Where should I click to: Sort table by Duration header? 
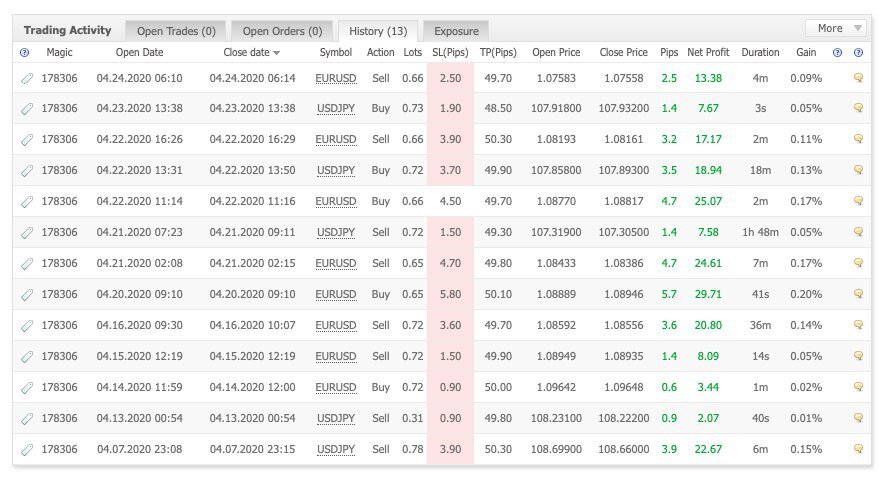coord(760,52)
